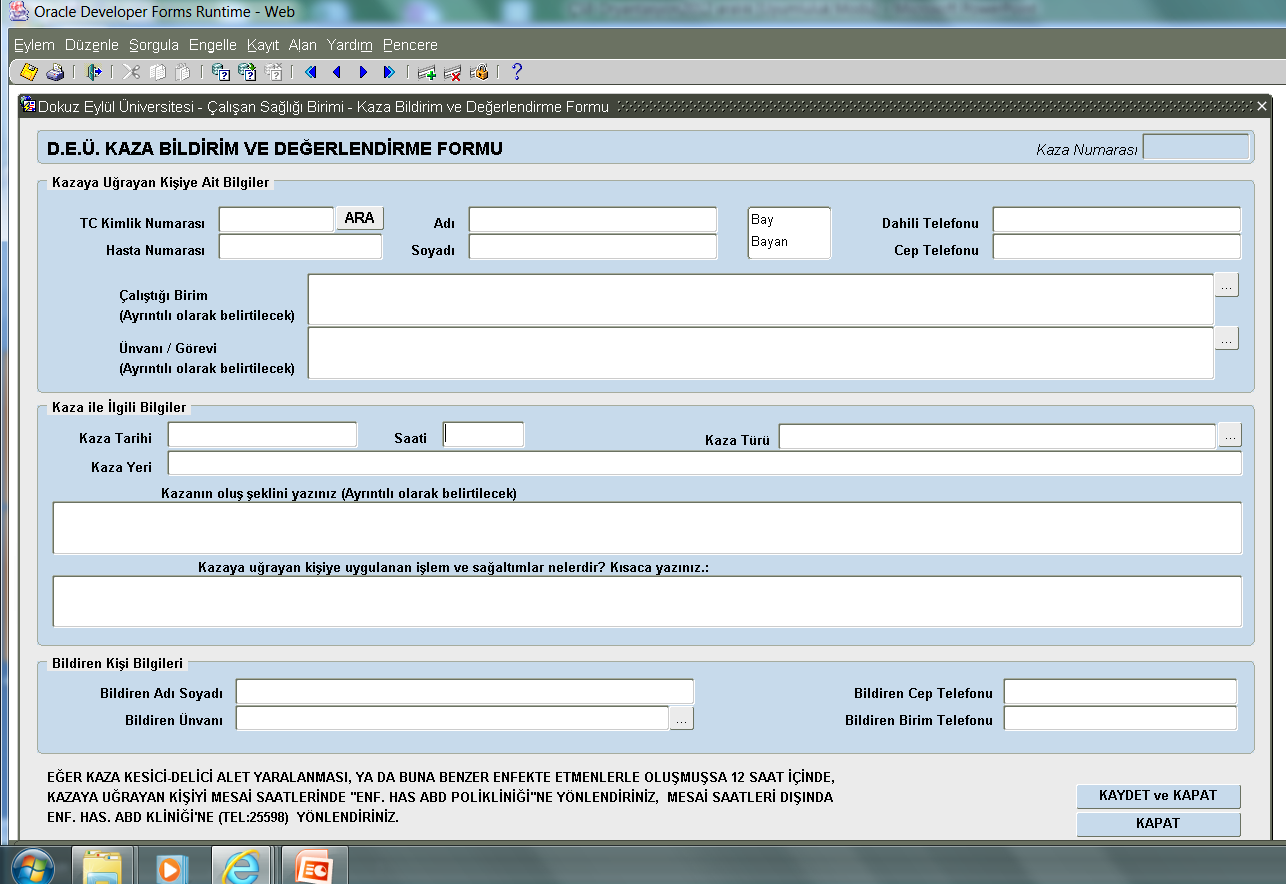Click the Execute Query icon
This screenshot has width=1286, height=884.
point(247,72)
